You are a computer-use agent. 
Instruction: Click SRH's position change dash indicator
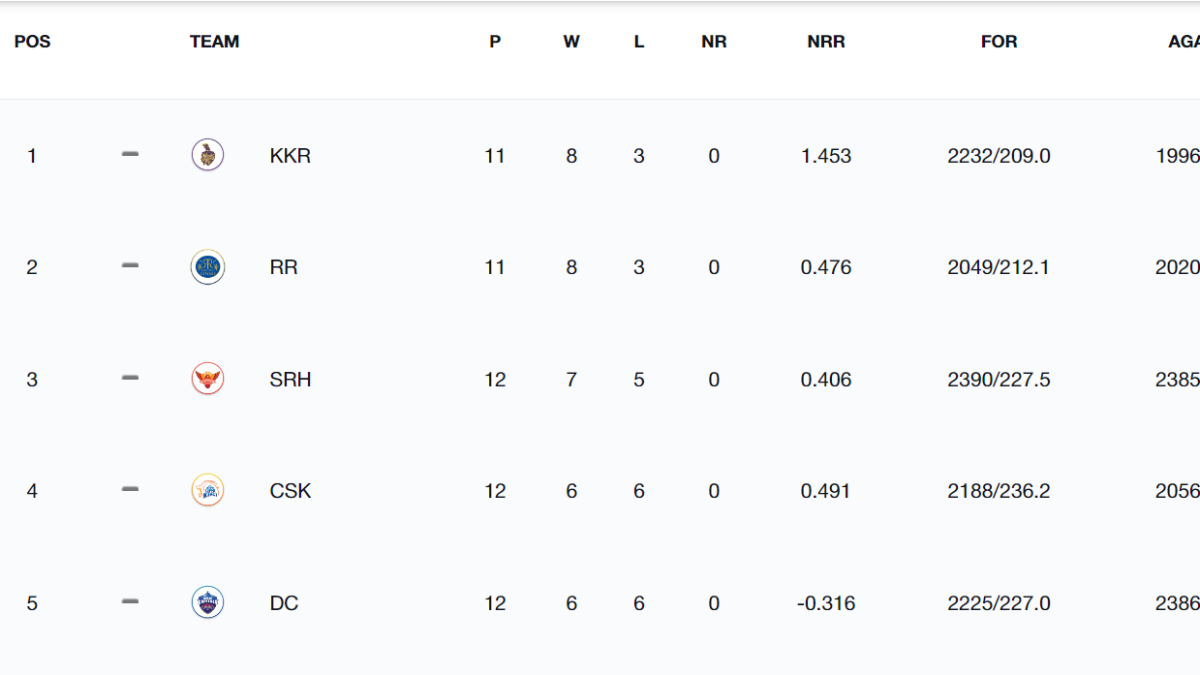(x=130, y=379)
